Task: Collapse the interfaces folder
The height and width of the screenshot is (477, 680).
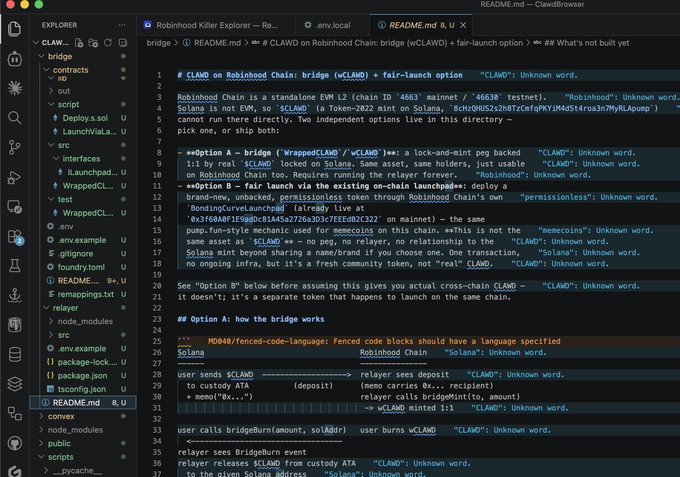Action: (x=81, y=159)
